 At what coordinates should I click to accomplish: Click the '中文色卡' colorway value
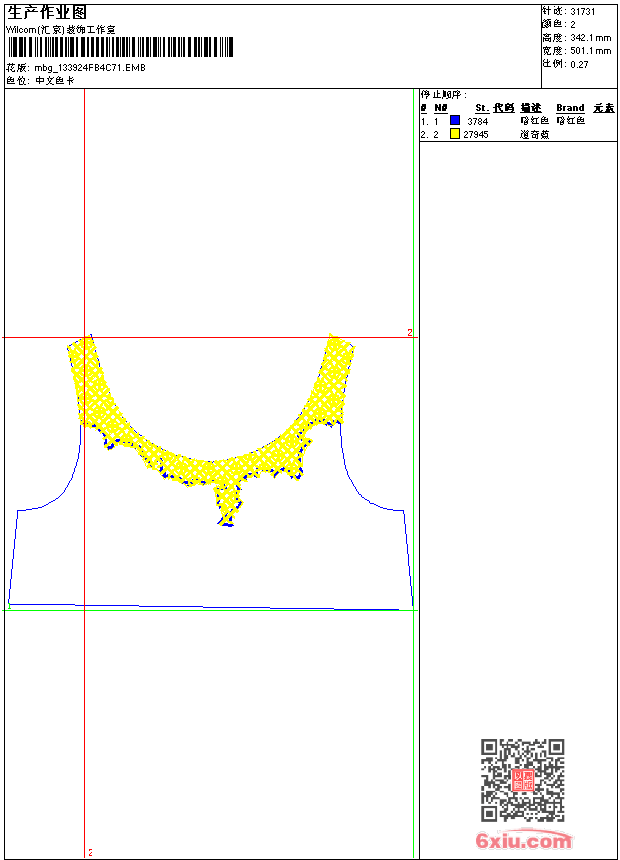tap(55, 81)
